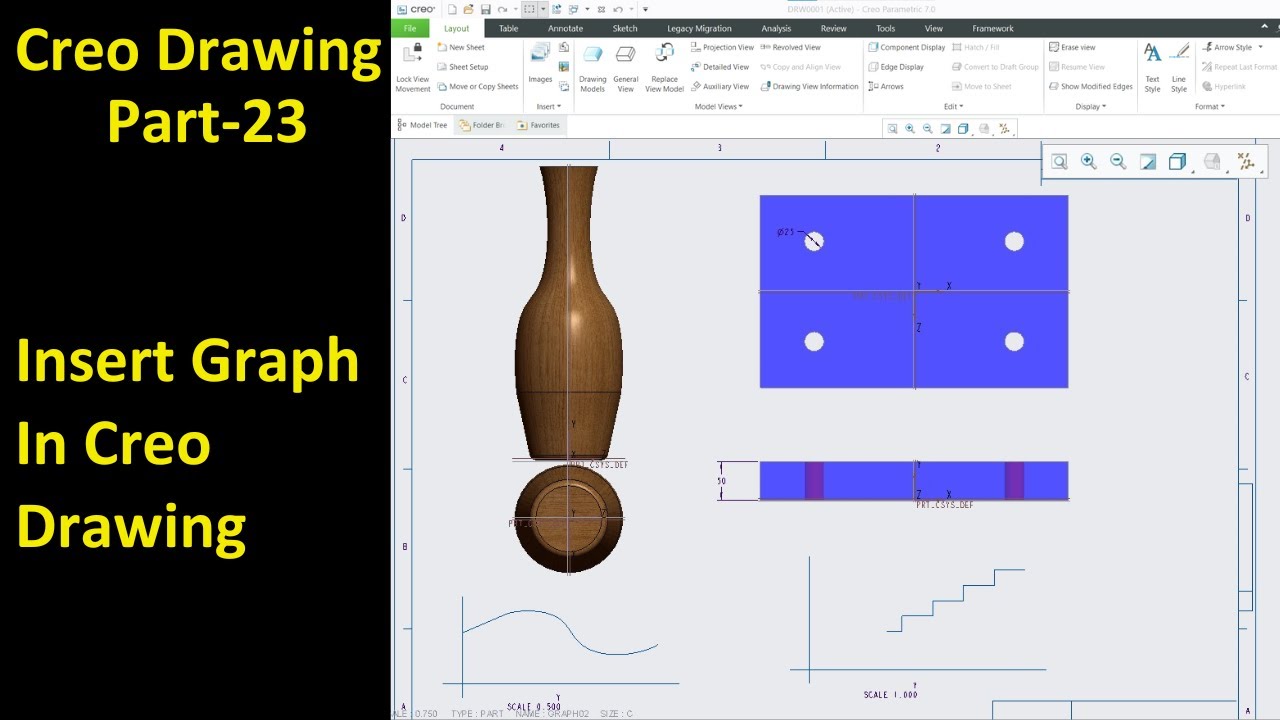Click the Images insert icon
Viewport: 1280px width, 720px height.
(x=540, y=63)
